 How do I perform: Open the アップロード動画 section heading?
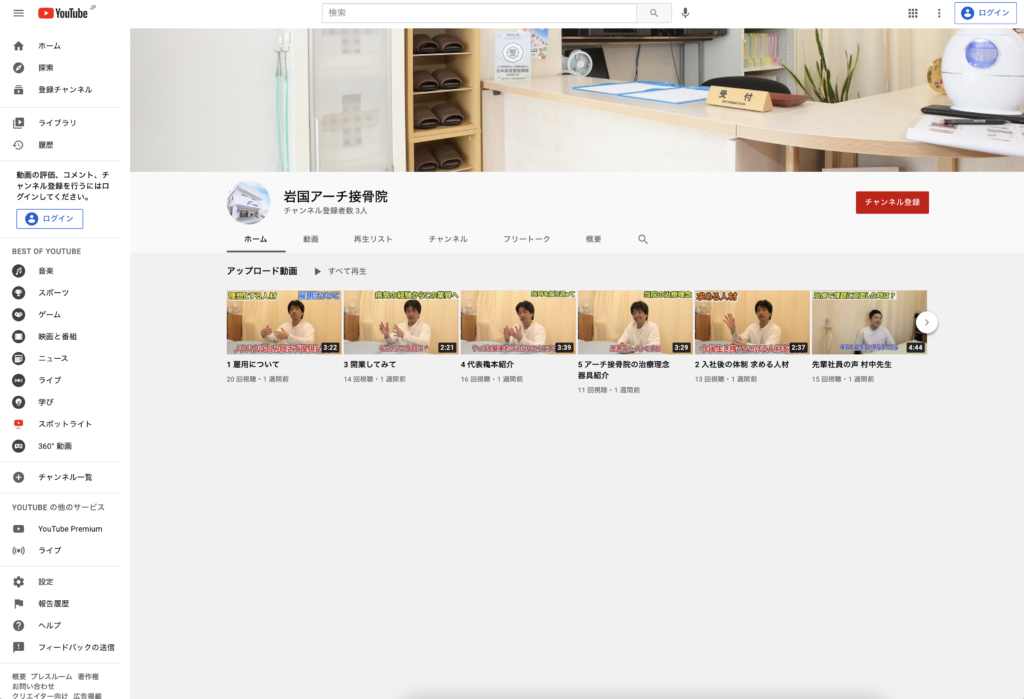262,271
